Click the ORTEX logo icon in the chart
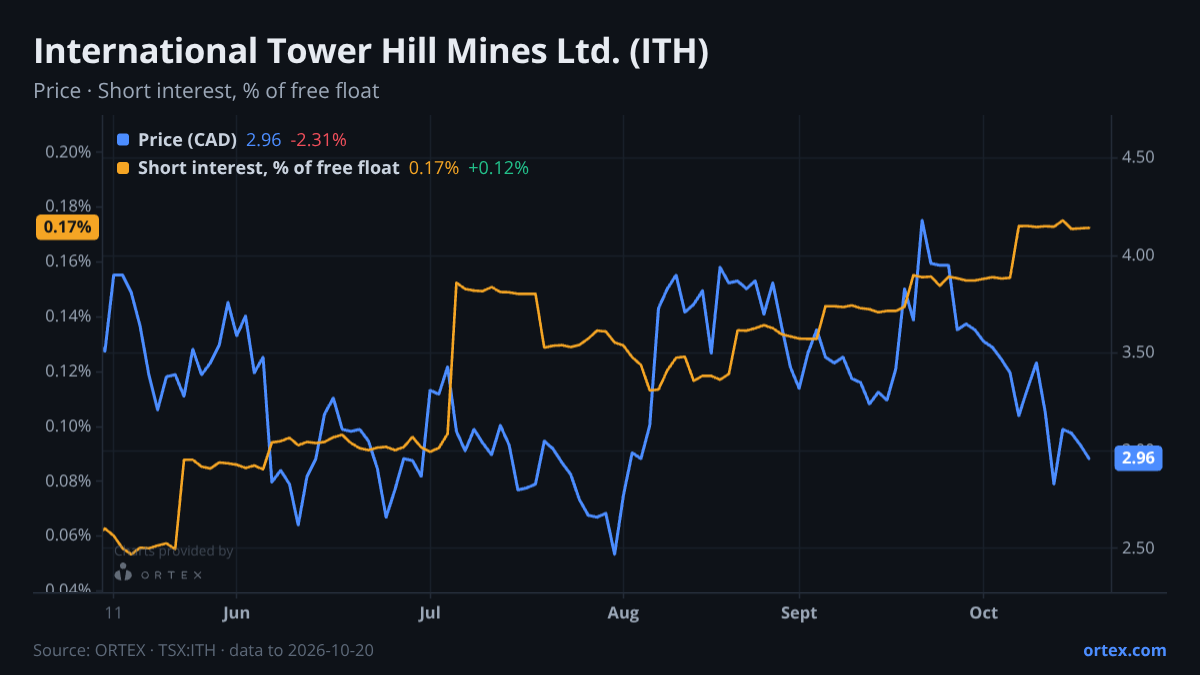The width and height of the screenshot is (1200, 675). pos(123,572)
